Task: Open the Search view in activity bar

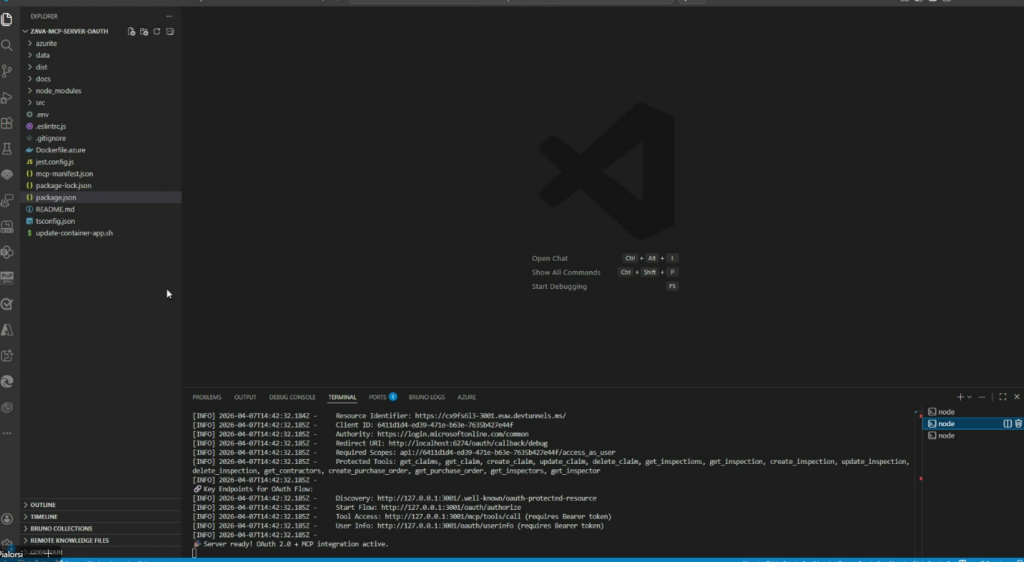Action: (7, 45)
